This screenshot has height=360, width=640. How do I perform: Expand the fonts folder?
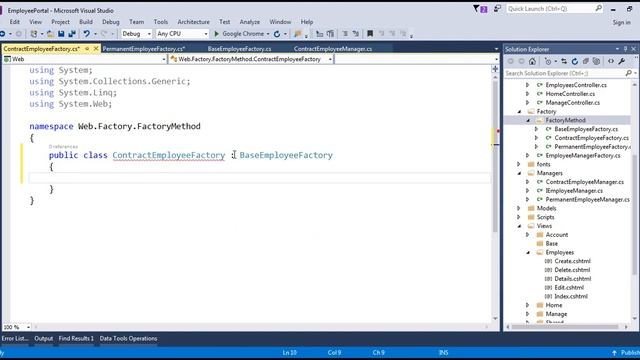pyautogui.click(x=519, y=164)
